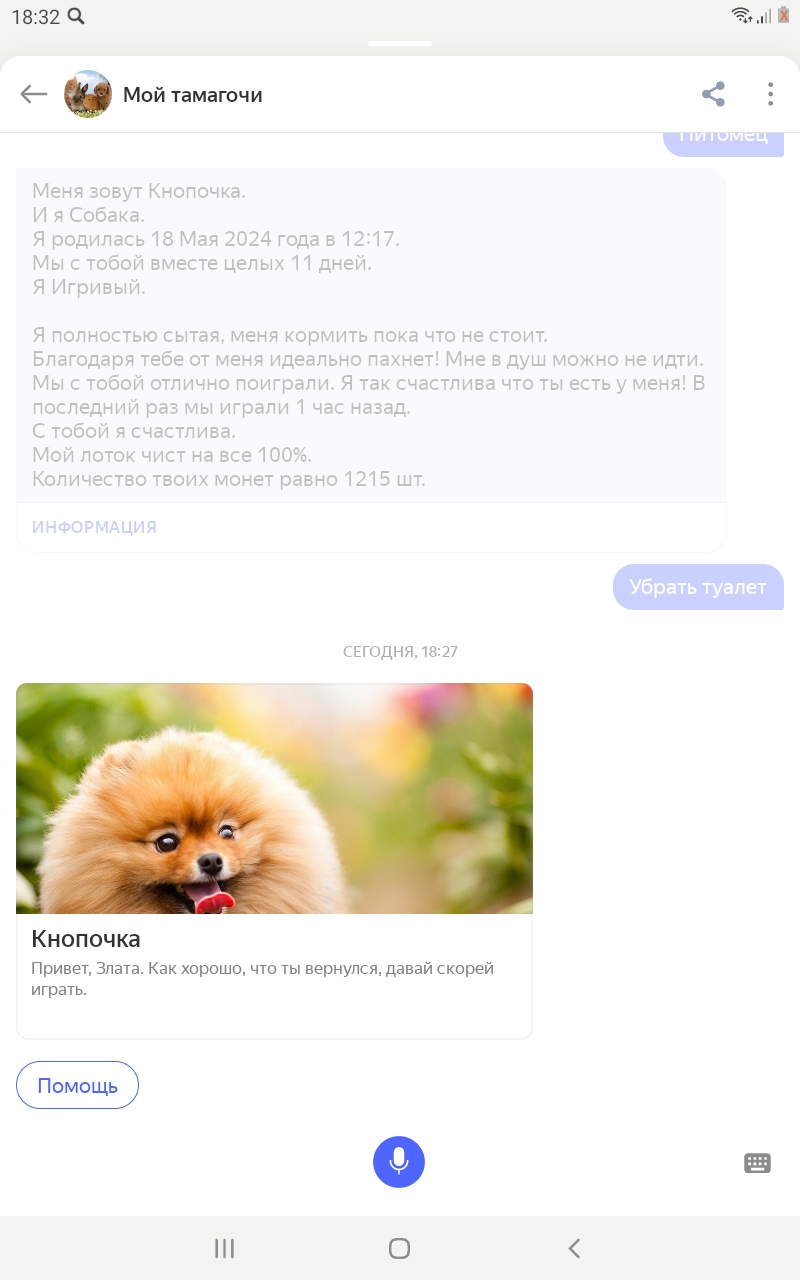Viewport: 800px width, 1280px height.
Task: Select the Убрать туалет message bubble
Action: click(698, 587)
